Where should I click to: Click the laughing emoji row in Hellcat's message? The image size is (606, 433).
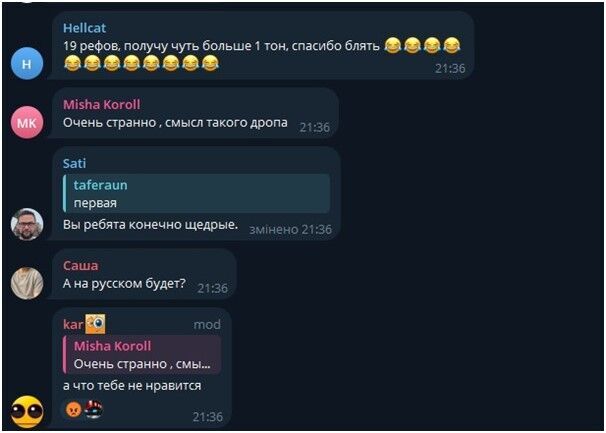tap(141, 63)
